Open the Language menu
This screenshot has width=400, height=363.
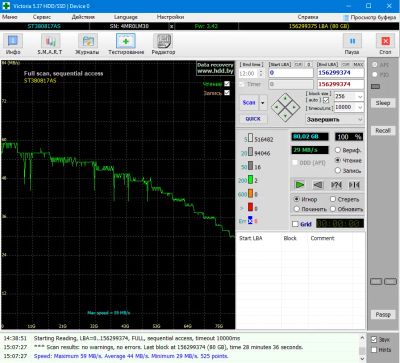(x=125, y=17)
